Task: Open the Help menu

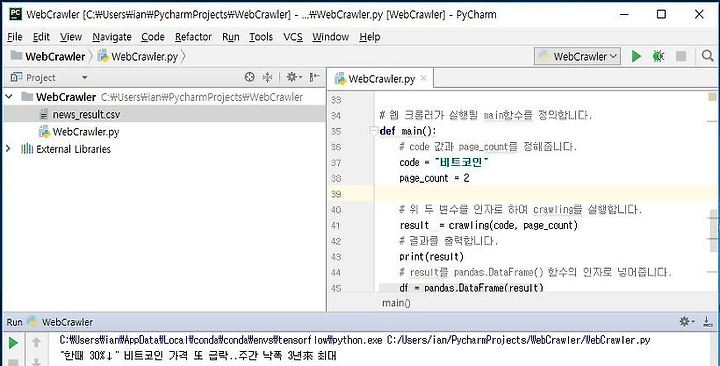Action: point(369,37)
